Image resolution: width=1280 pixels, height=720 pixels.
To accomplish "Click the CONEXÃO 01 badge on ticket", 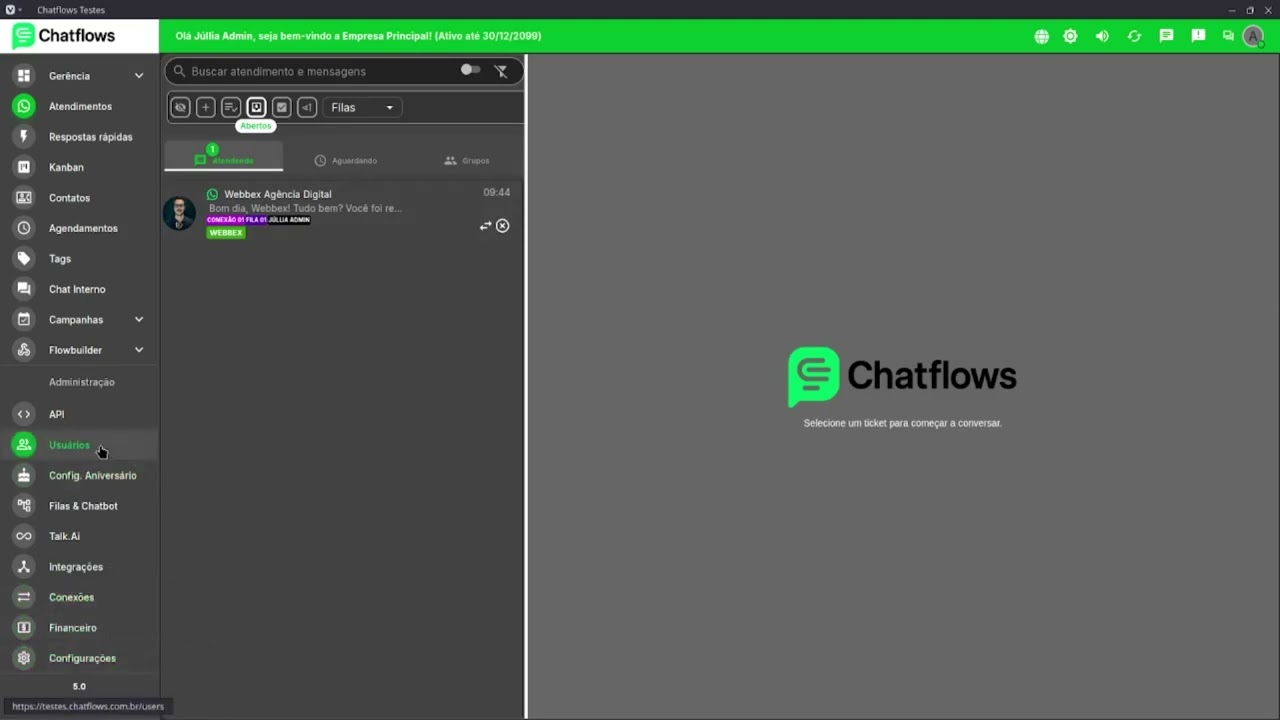I will click(x=225, y=220).
